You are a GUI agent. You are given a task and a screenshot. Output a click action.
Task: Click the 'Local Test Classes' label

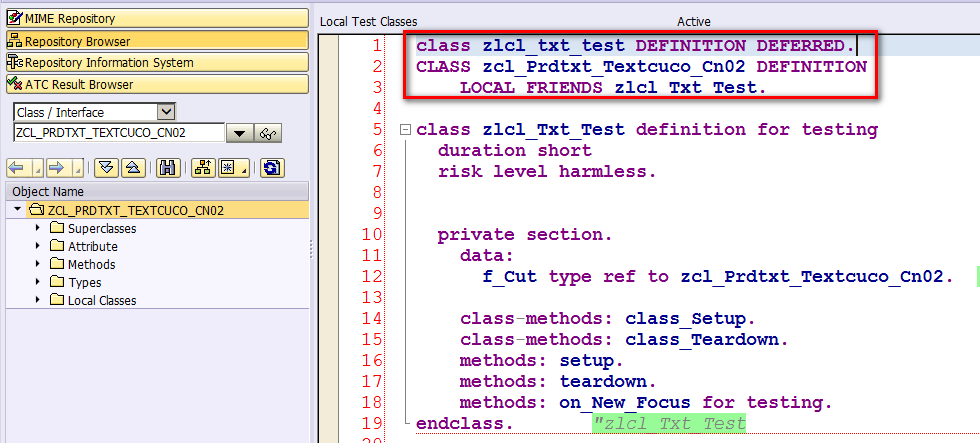click(368, 21)
